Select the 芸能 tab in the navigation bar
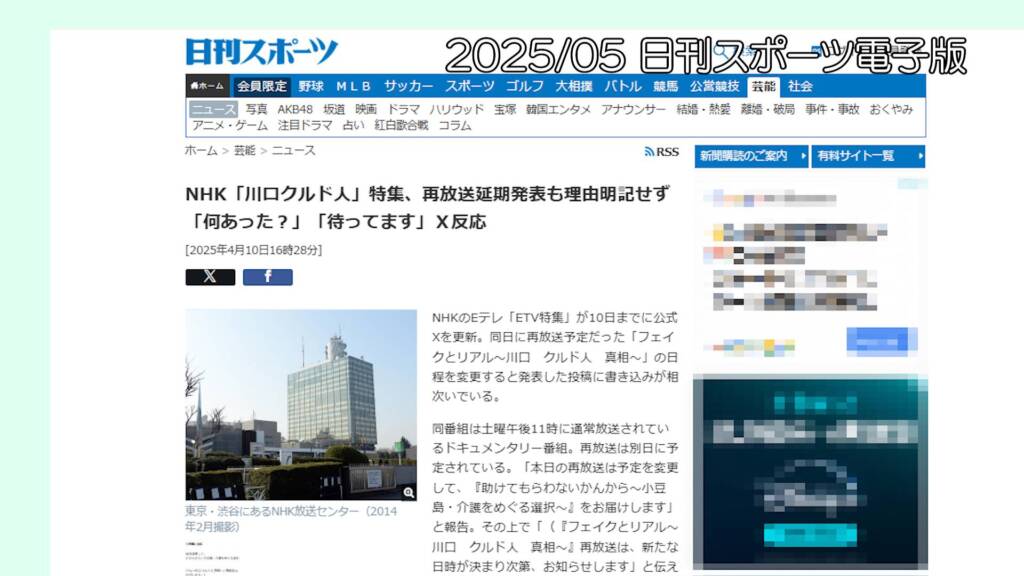Screen dimensions: 1024x576 [763, 86]
